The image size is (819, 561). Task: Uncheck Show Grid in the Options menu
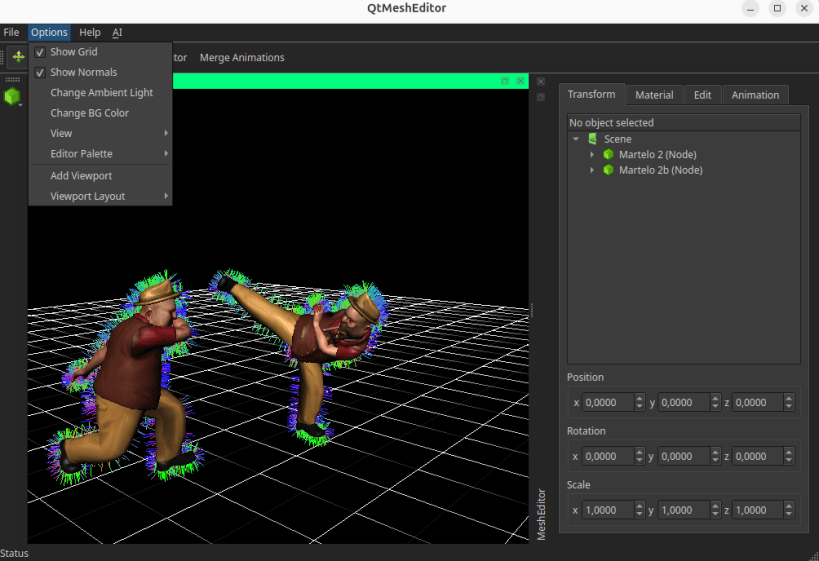click(73, 52)
